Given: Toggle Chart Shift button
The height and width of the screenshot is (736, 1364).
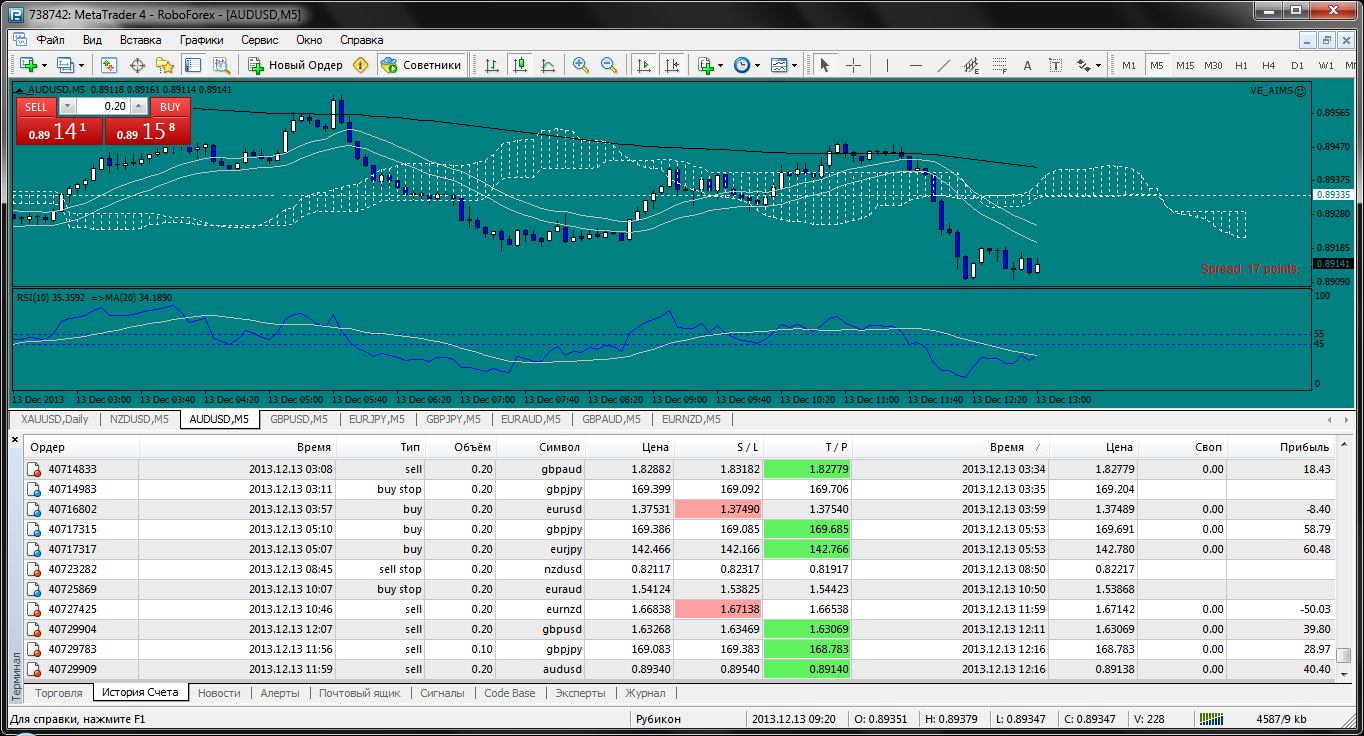Looking at the screenshot, I should click(x=671, y=65).
